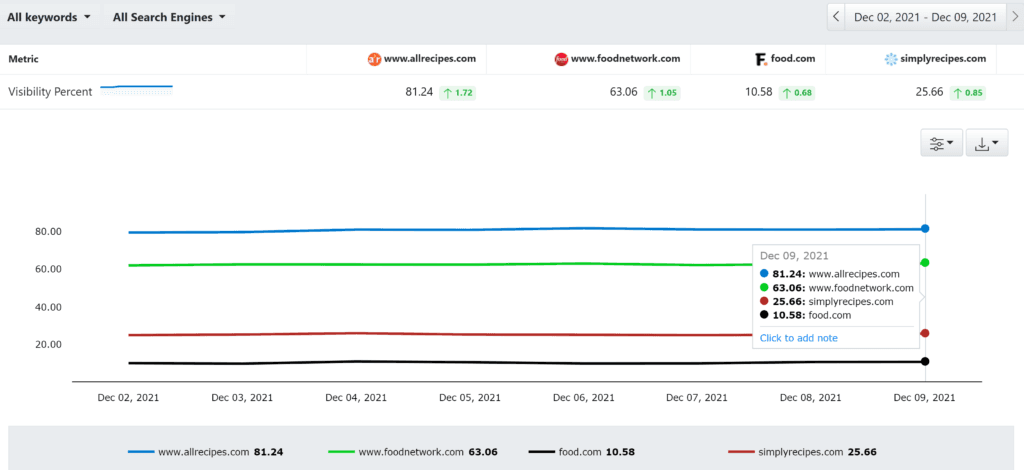Go to previous date range arrow
1024x470 pixels.
[x=836, y=18]
